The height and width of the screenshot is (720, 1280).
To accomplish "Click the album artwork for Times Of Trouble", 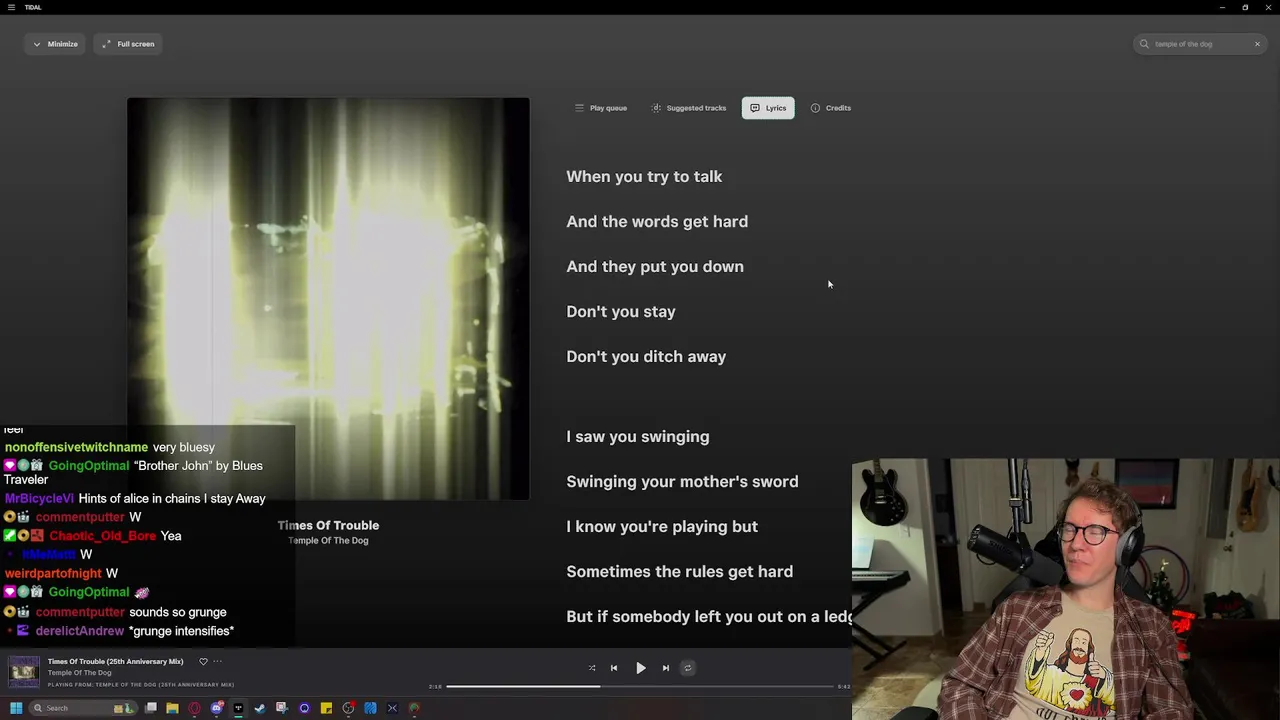I will coord(328,298).
